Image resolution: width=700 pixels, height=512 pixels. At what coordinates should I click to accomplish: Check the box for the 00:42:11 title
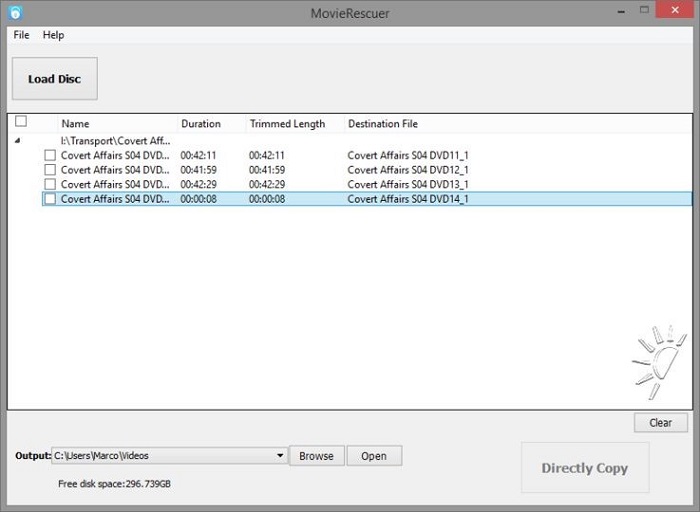(x=50, y=155)
